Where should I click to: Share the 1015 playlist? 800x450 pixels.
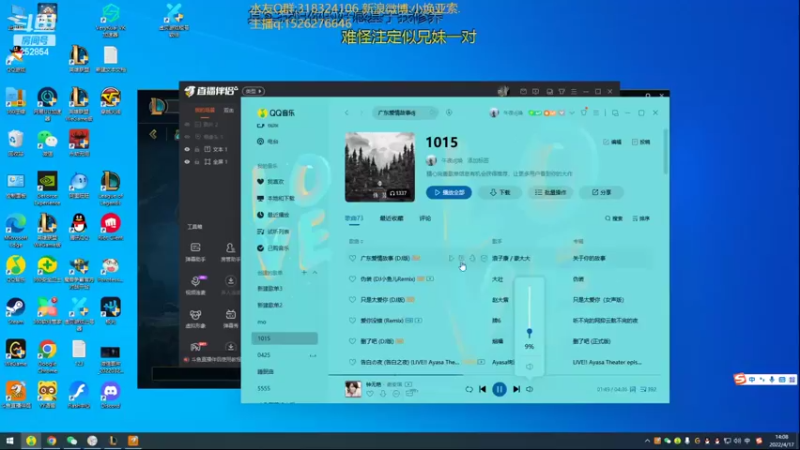601,192
